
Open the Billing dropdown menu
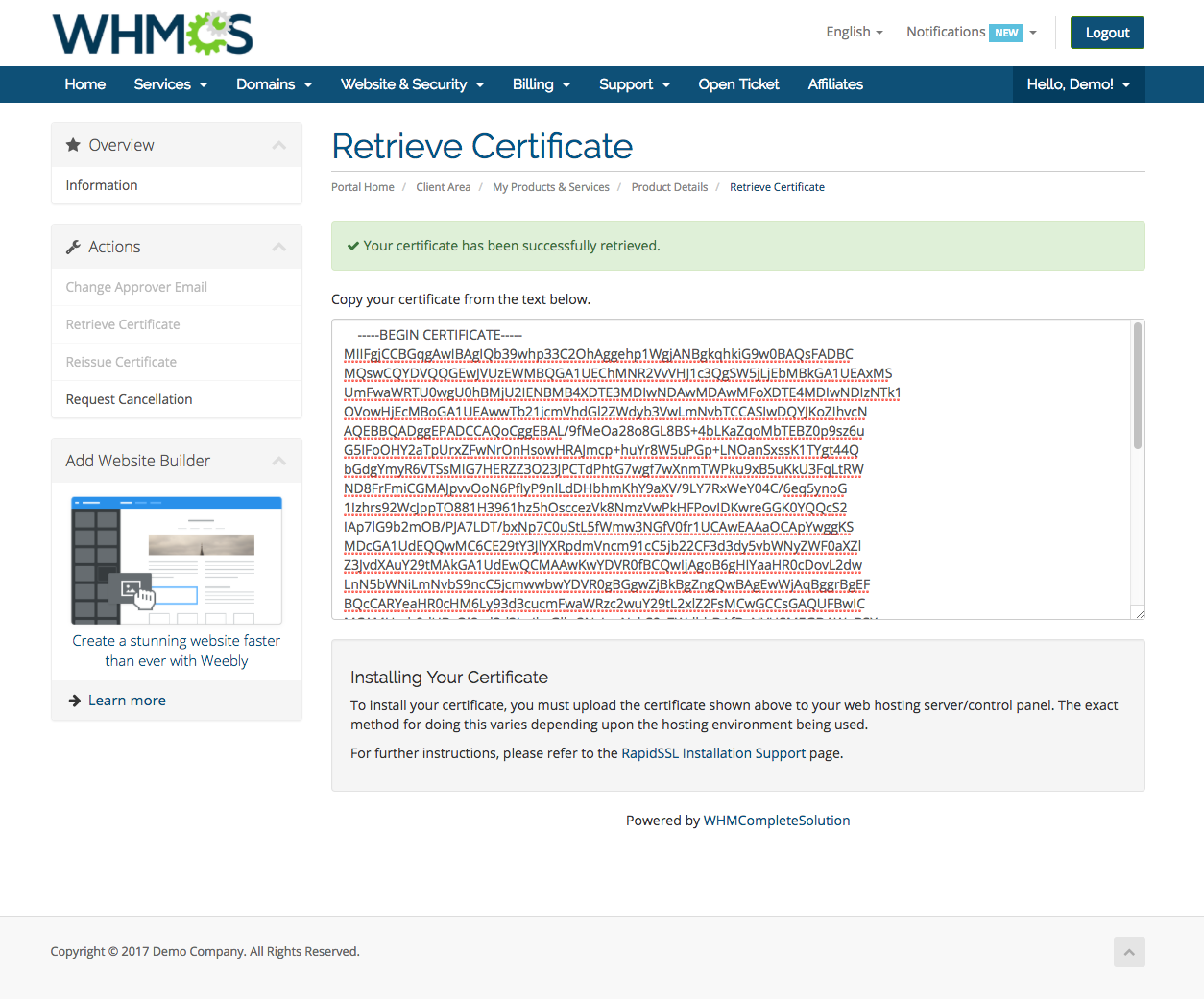click(541, 84)
